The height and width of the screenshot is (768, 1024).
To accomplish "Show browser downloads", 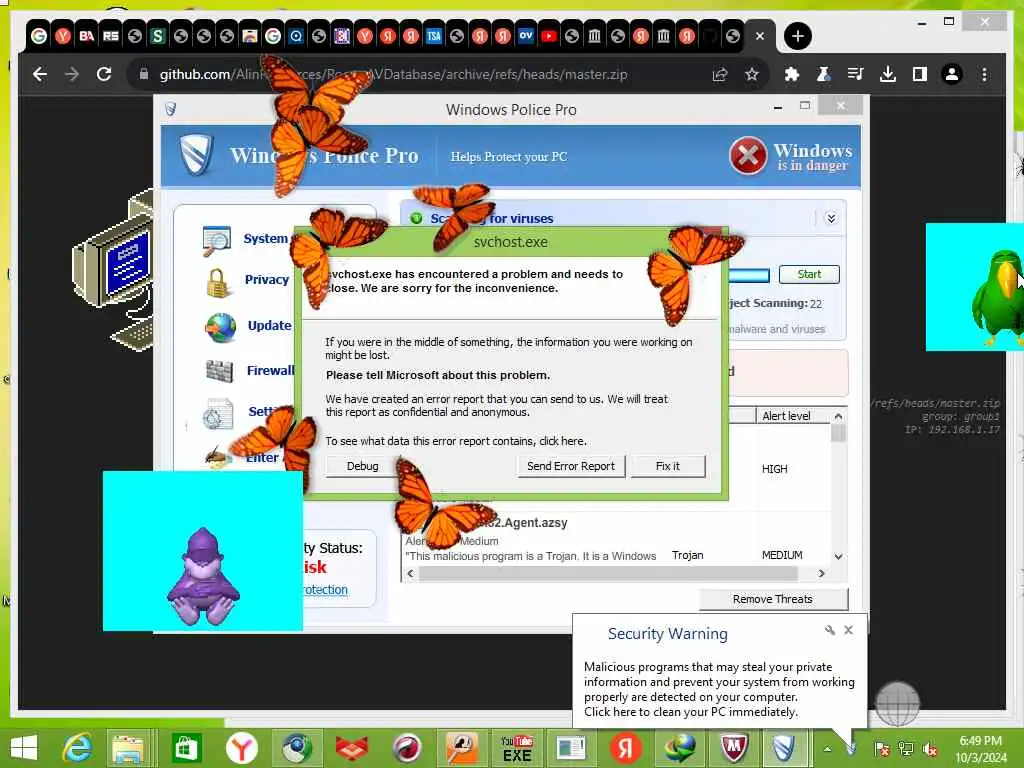I will pyautogui.click(x=888, y=74).
